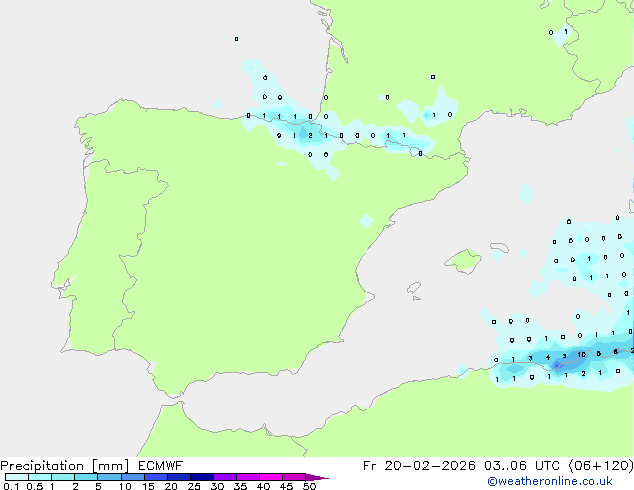Click the 25–30 mm dark blue legend swatch
634x490 pixels.
(202, 477)
